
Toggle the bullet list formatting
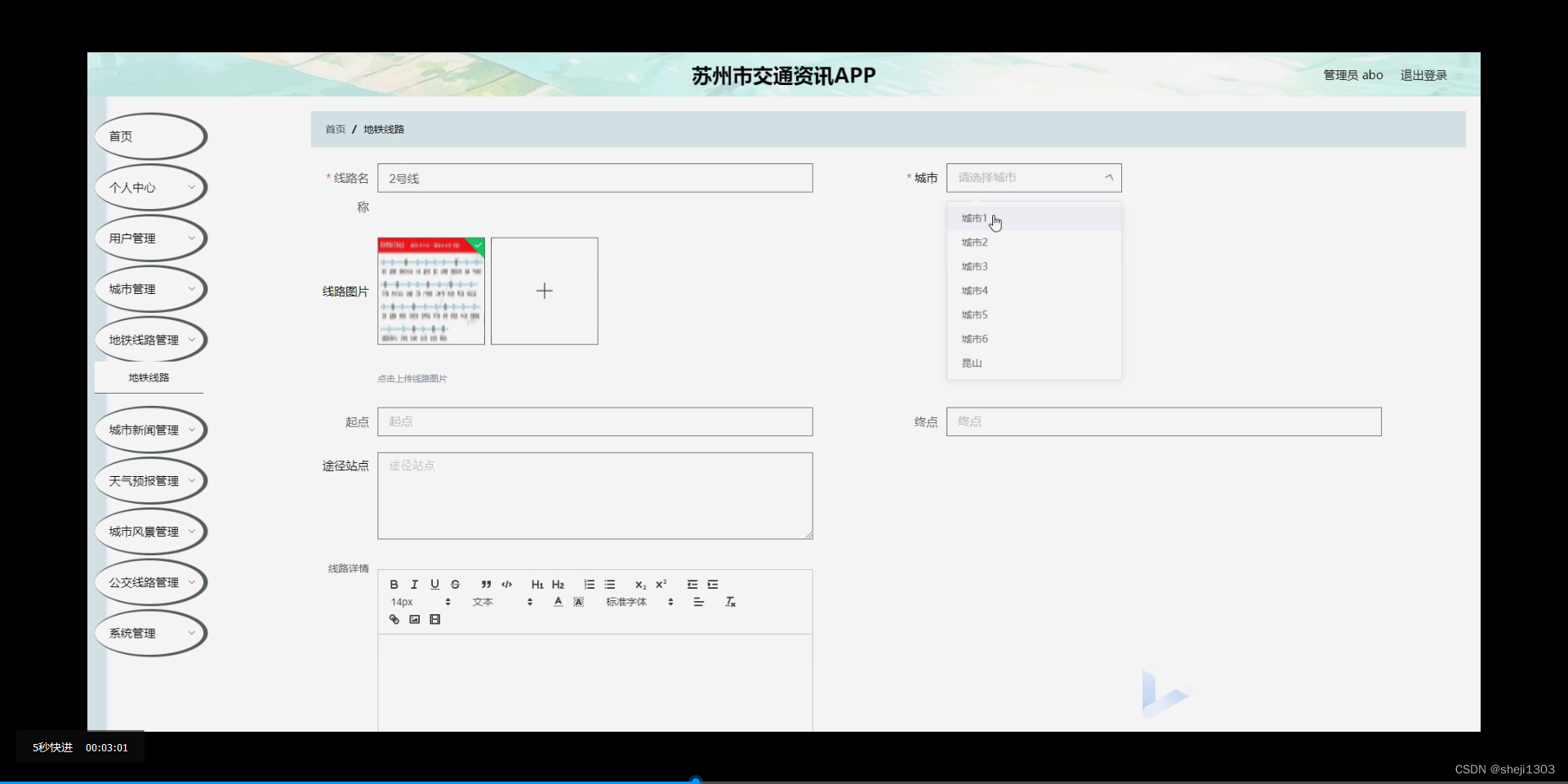pos(610,584)
